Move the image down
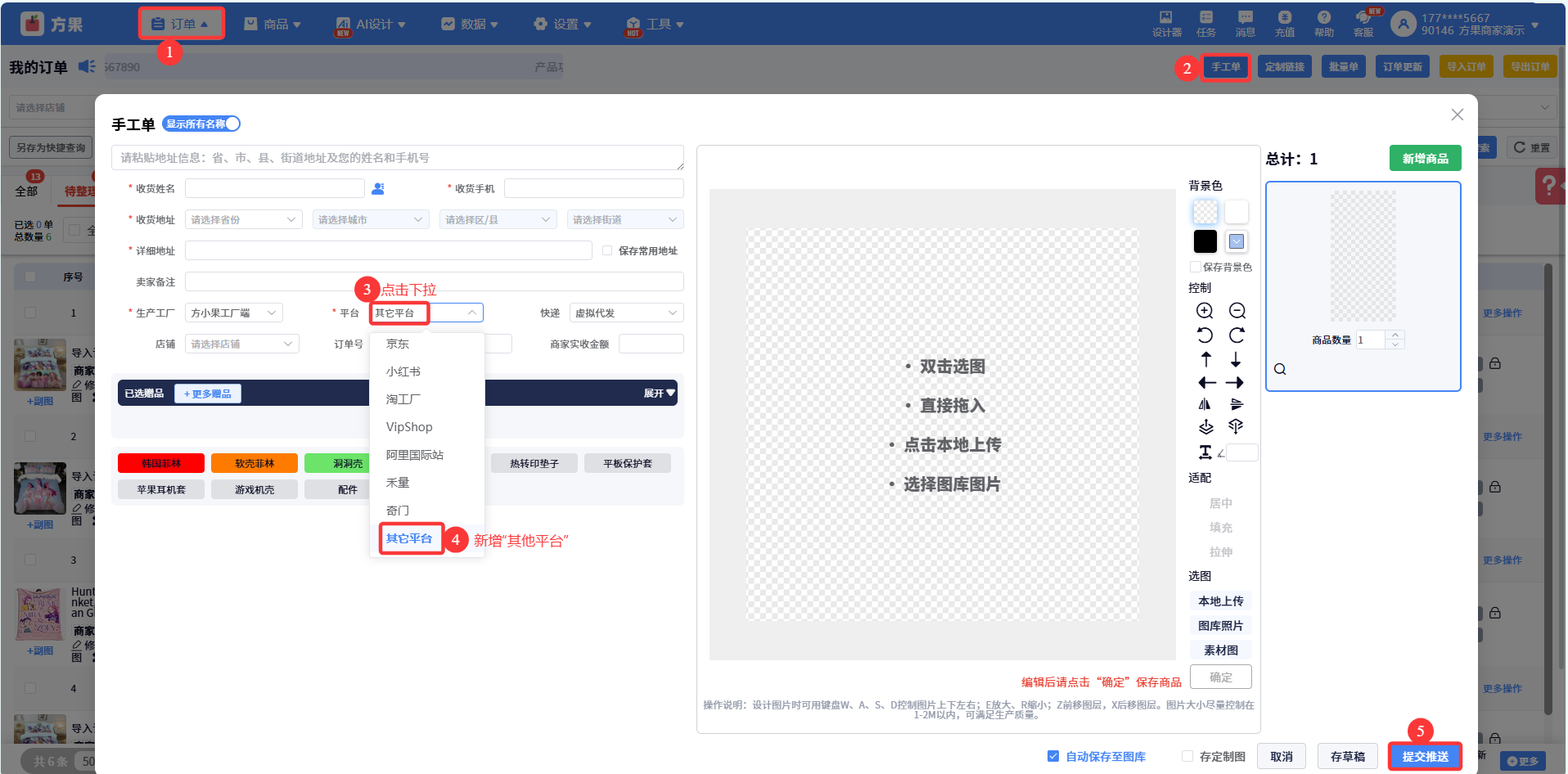 click(x=1236, y=359)
